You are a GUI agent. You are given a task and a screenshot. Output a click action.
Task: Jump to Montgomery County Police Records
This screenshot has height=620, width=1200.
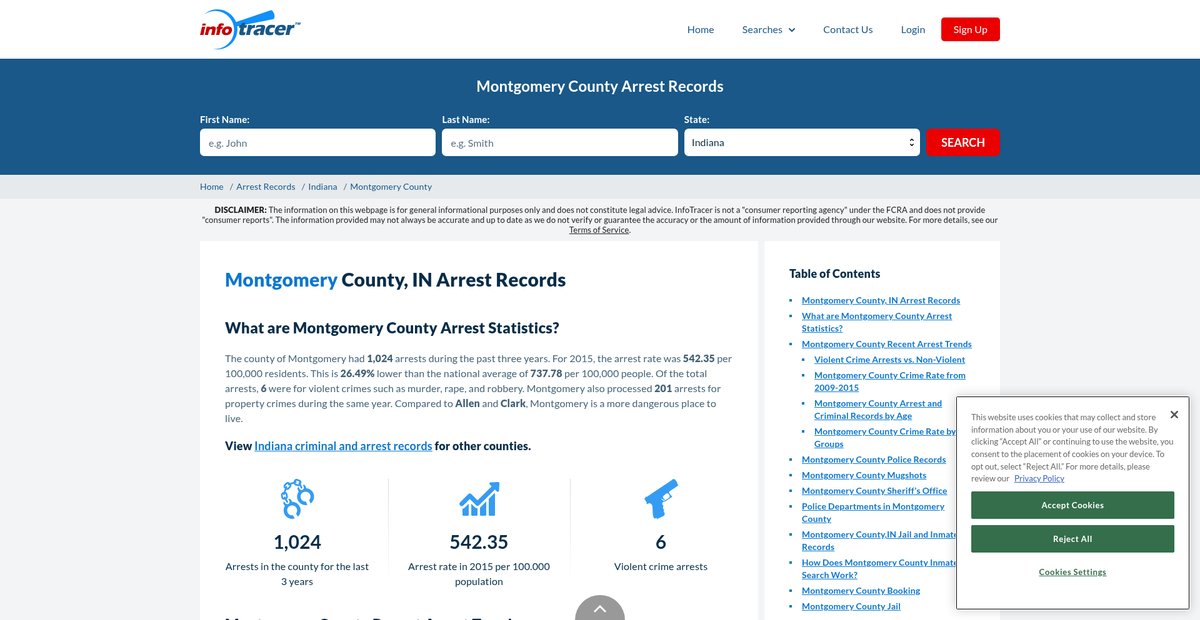pyautogui.click(x=874, y=460)
